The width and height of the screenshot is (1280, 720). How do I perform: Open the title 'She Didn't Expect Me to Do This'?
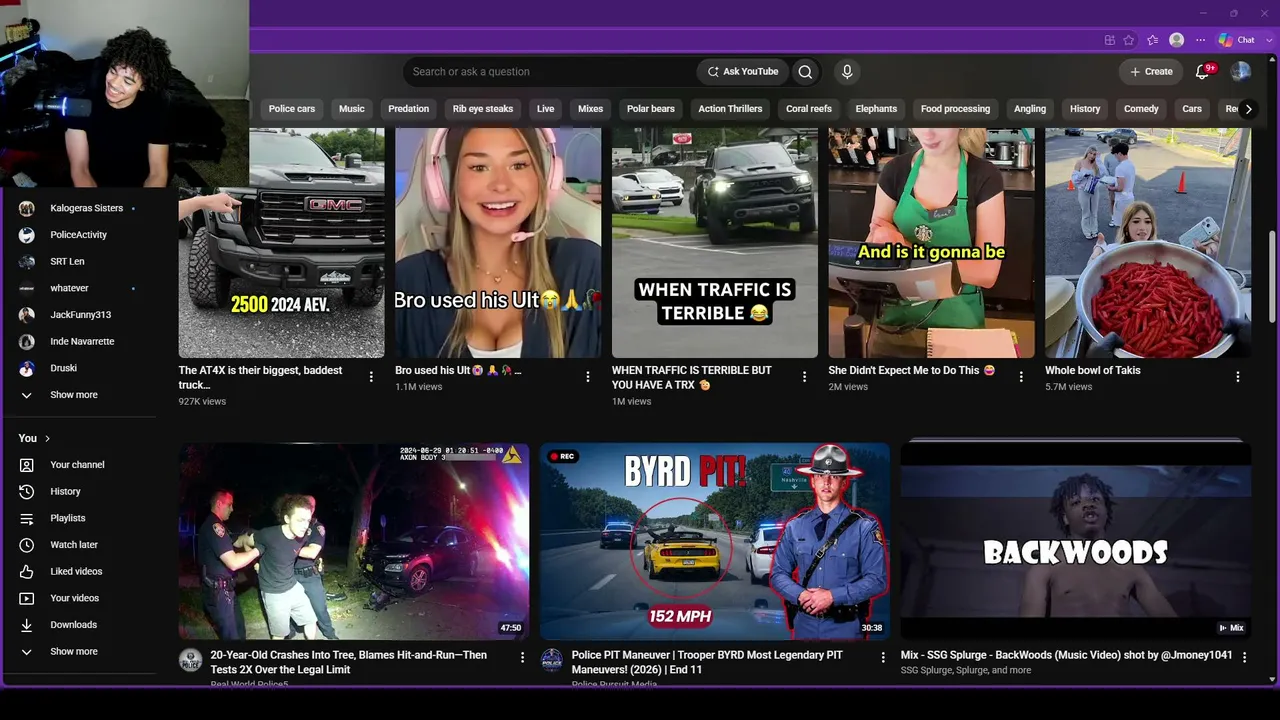(x=912, y=370)
